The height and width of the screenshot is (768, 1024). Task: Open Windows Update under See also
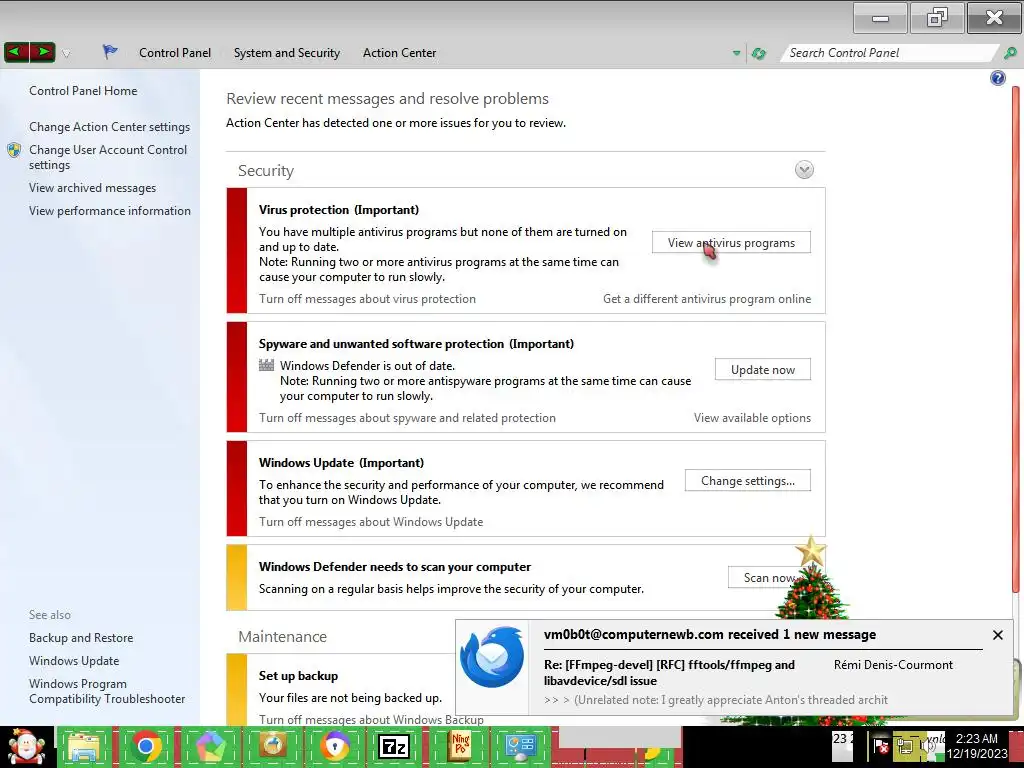[74, 661]
